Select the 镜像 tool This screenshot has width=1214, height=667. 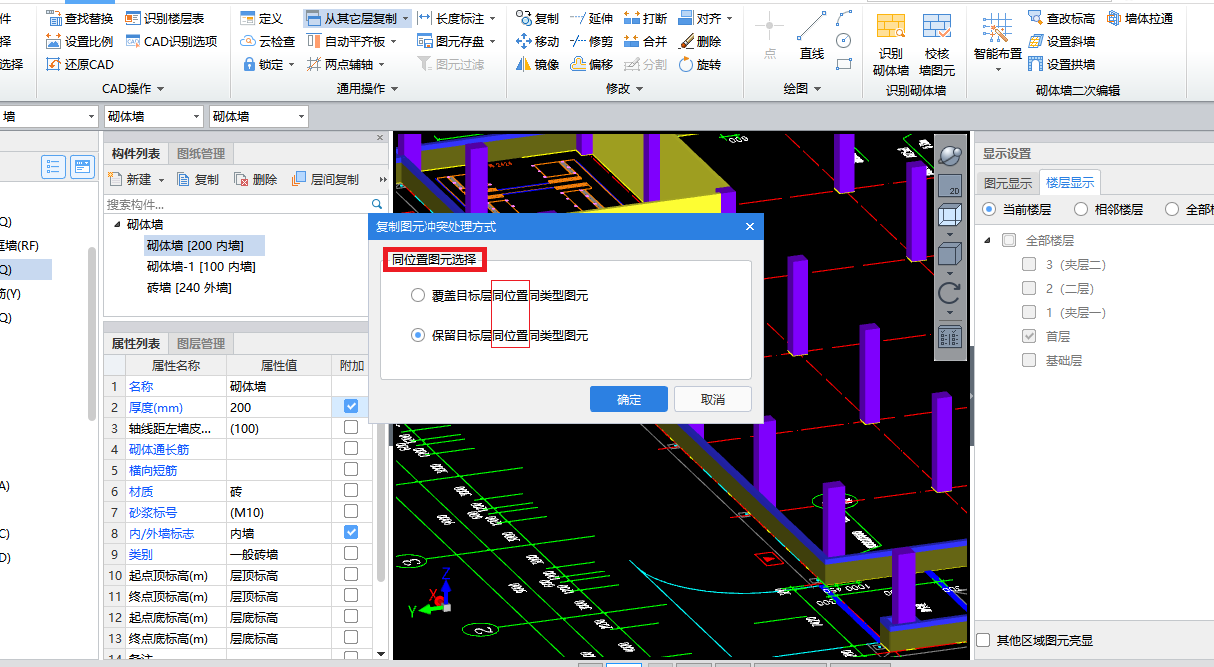(x=538, y=64)
